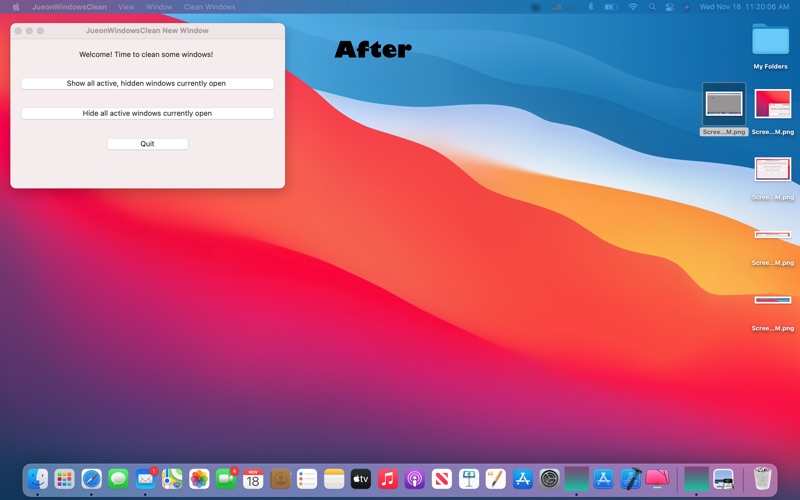Open the Mail app in dock
The width and height of the screenshot is (800, 500).
point(146,479)
